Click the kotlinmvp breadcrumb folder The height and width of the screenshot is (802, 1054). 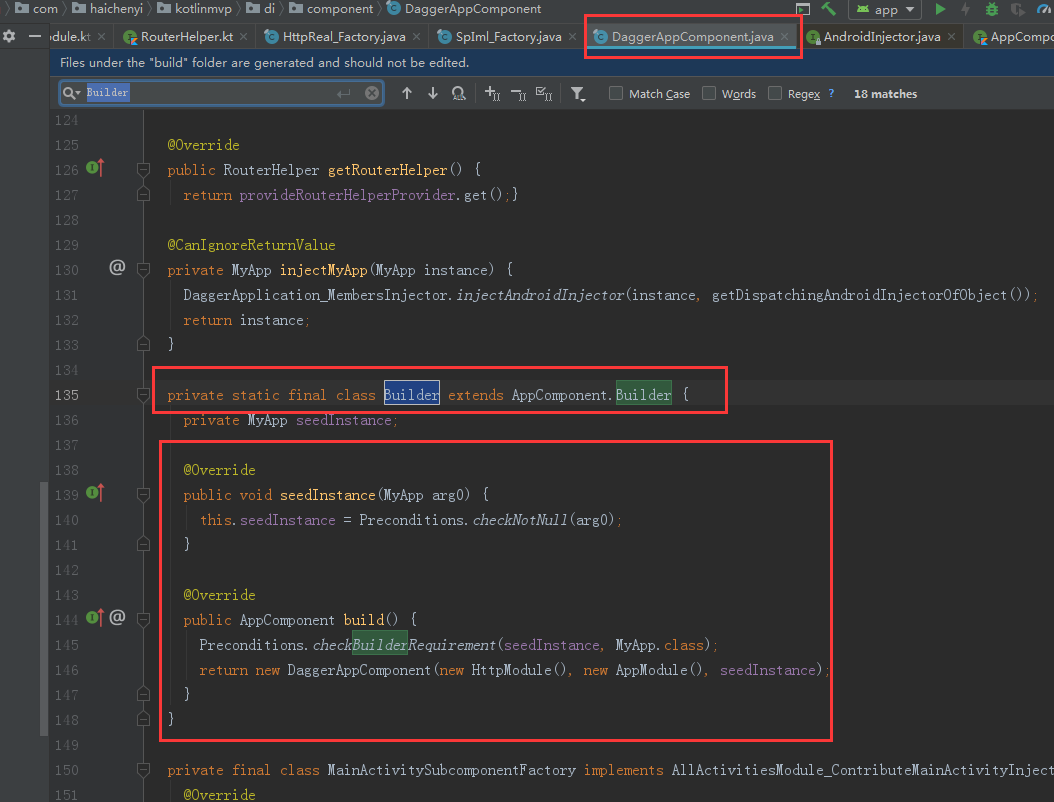coord(194,9)
